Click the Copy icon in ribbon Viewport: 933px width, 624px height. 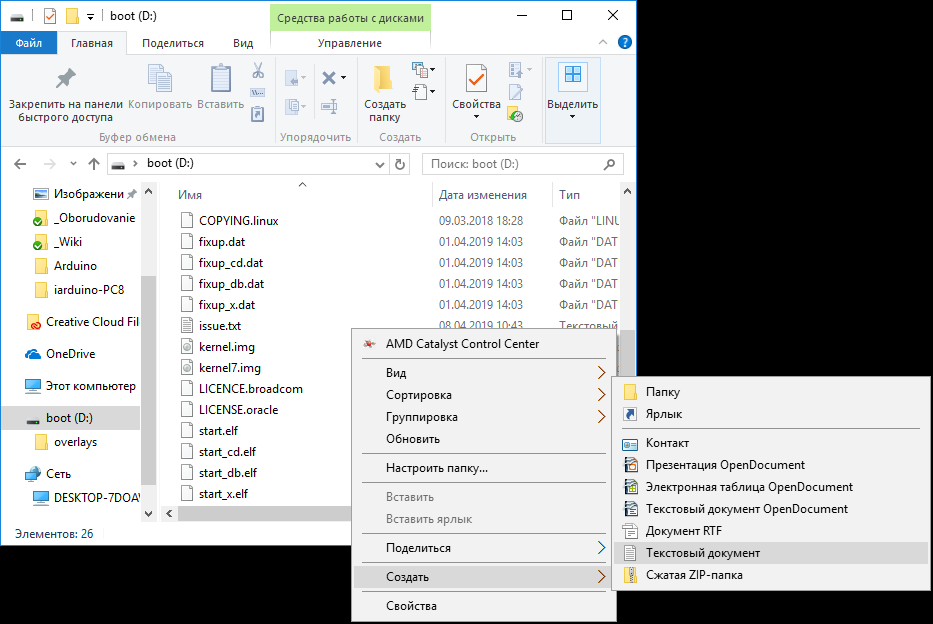[160, 79]
